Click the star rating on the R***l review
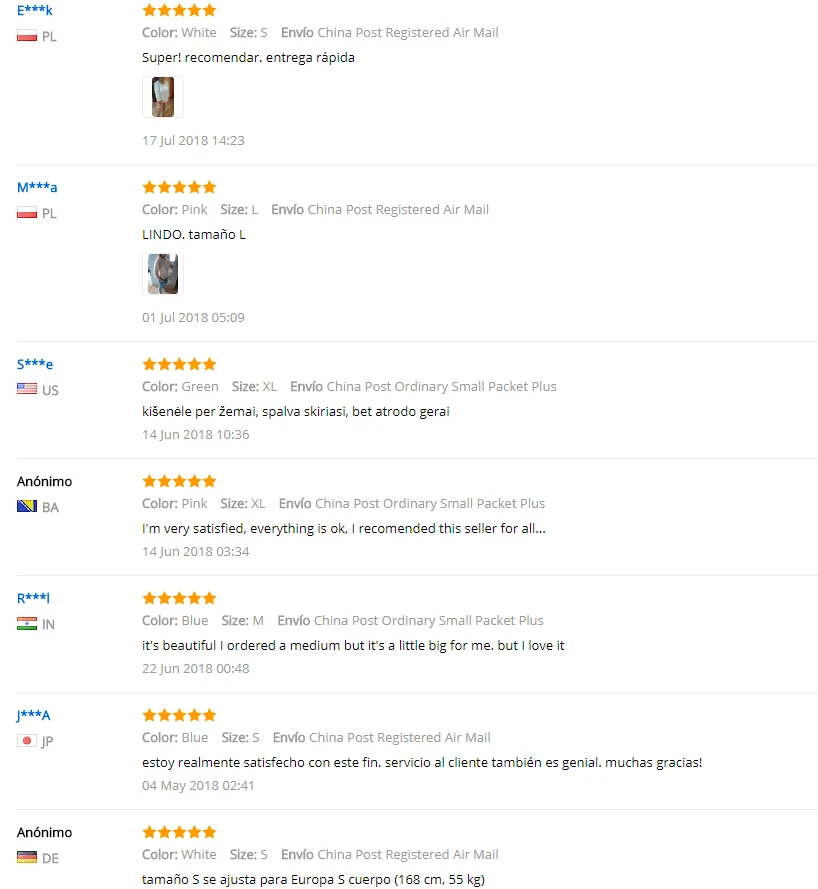Image resolution: width=818 pixels, height=889 pixels. [x=179, y=598]
